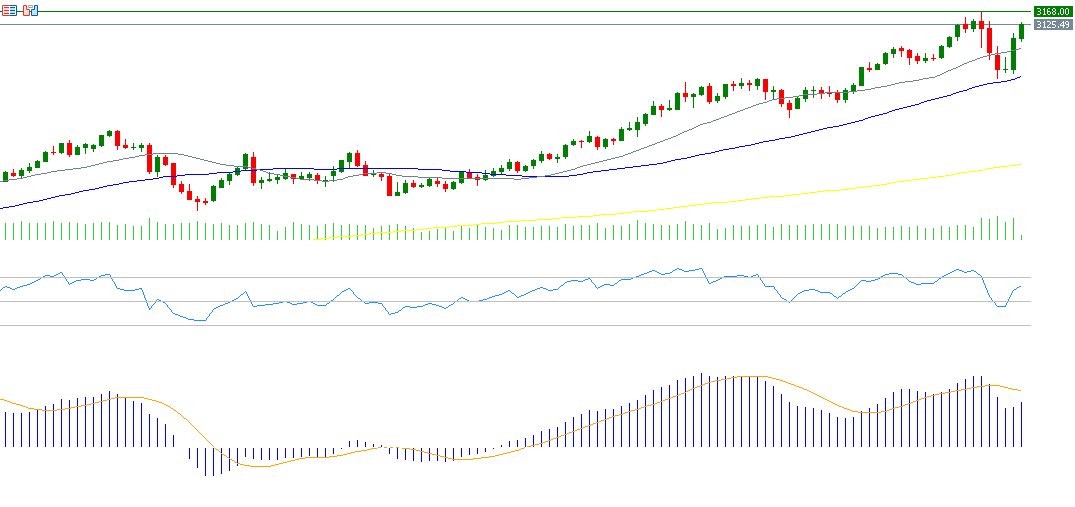Toggle the One Click Trading panel icon
Screen dimensions: 1075x507
tap(30, 10)
